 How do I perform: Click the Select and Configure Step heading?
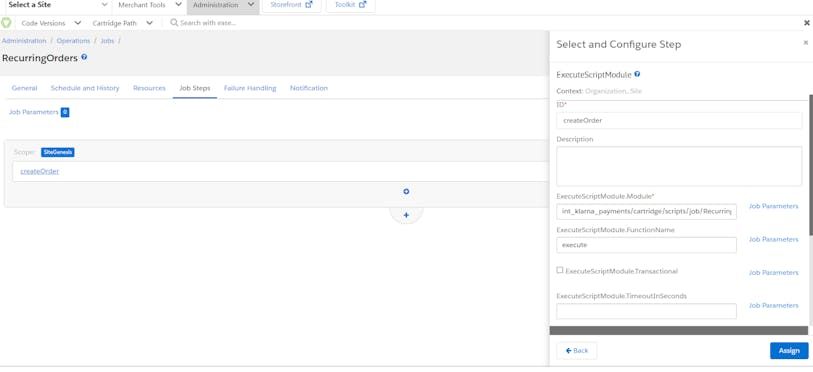pos(619,44)
